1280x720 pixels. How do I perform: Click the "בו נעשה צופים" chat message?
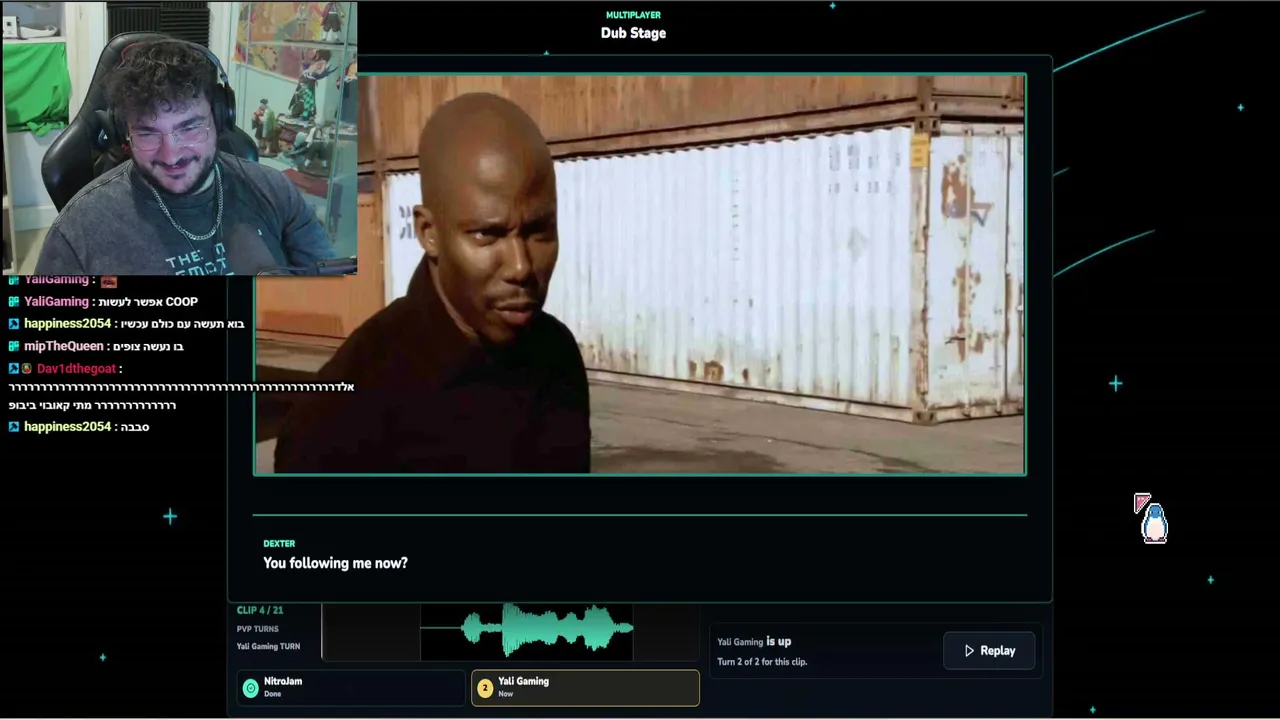point(149,346)
